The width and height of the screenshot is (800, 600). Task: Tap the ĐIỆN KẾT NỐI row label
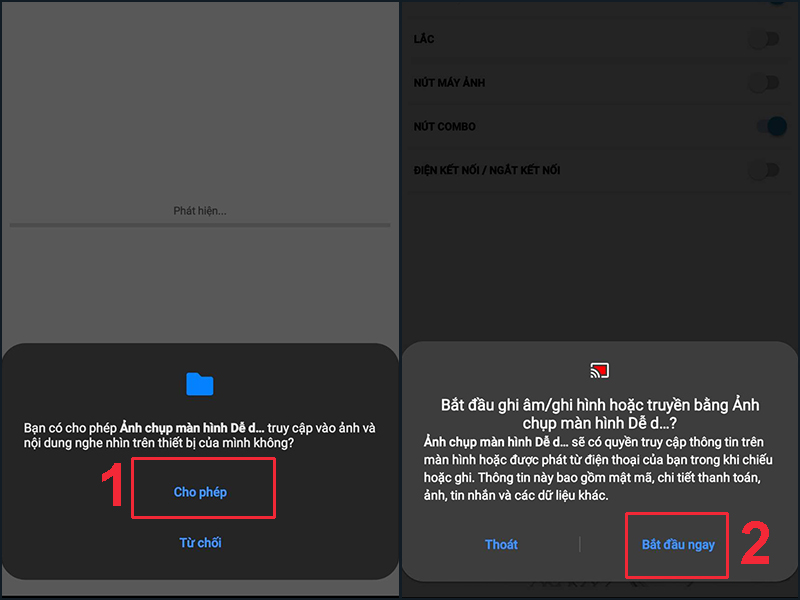point(487,170)
